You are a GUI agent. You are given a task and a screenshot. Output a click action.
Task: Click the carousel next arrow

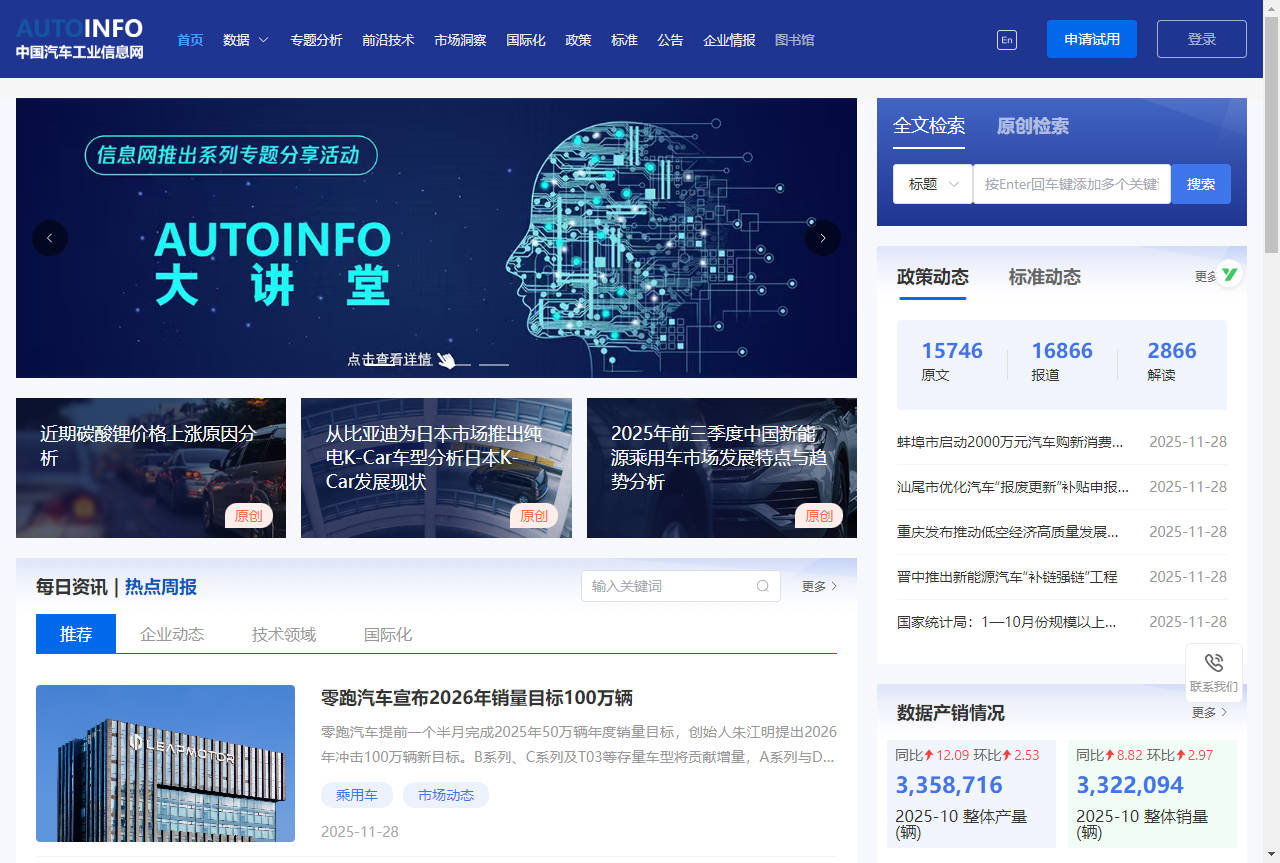[822, 238]
